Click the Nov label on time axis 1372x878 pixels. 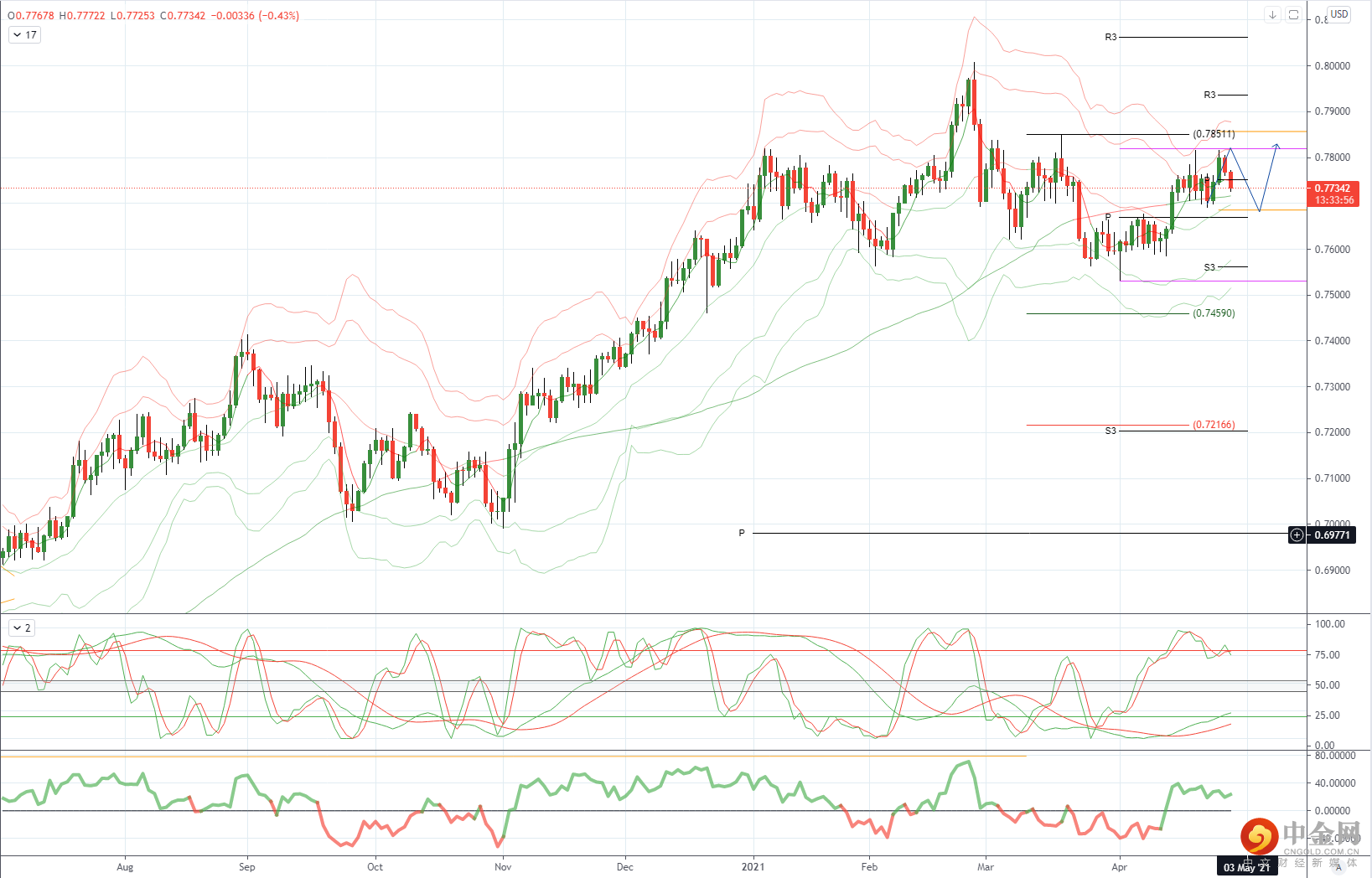[503, 866]
